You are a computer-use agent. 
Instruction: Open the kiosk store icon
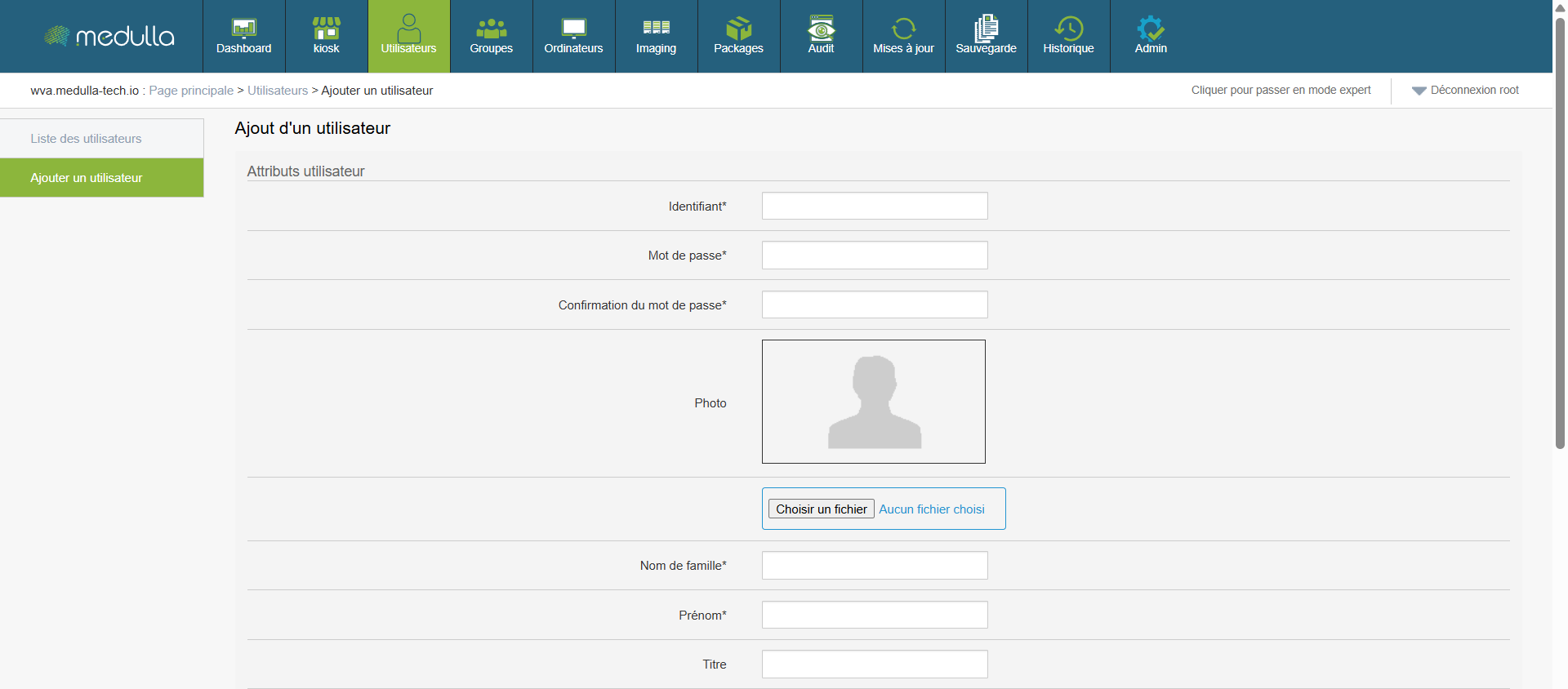(326, 29)
